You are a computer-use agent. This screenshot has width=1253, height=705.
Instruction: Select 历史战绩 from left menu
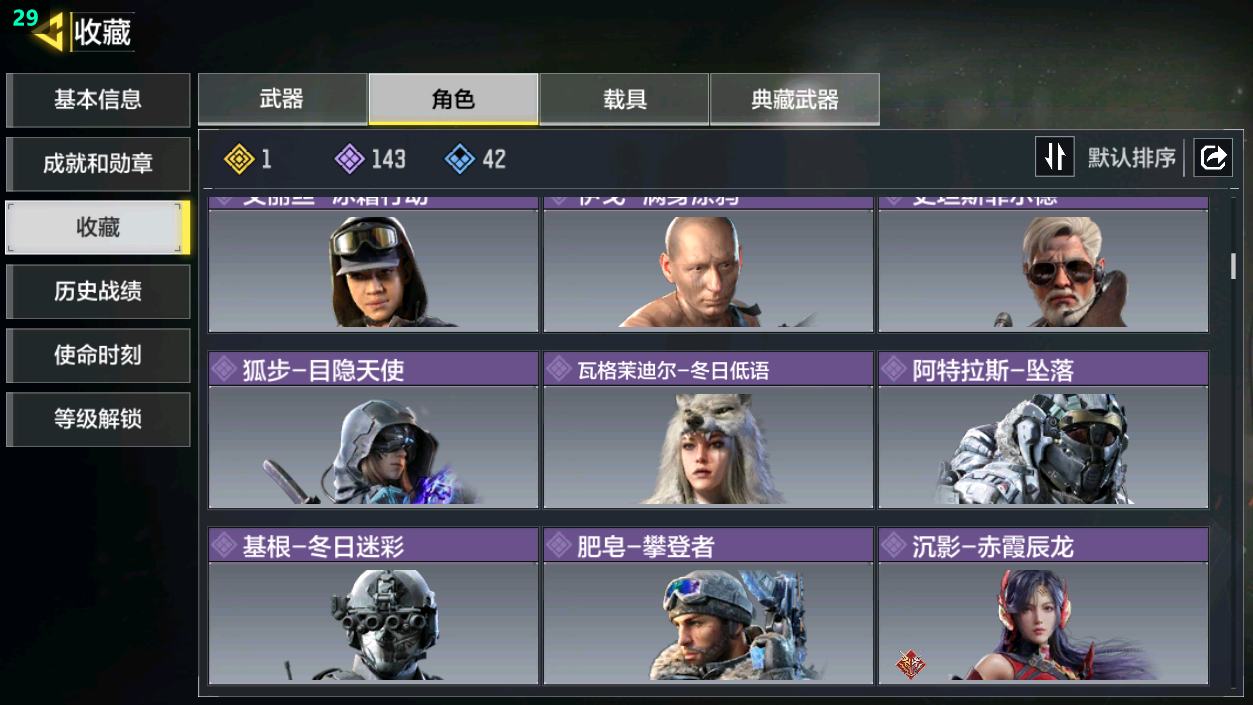coord(98,291)
